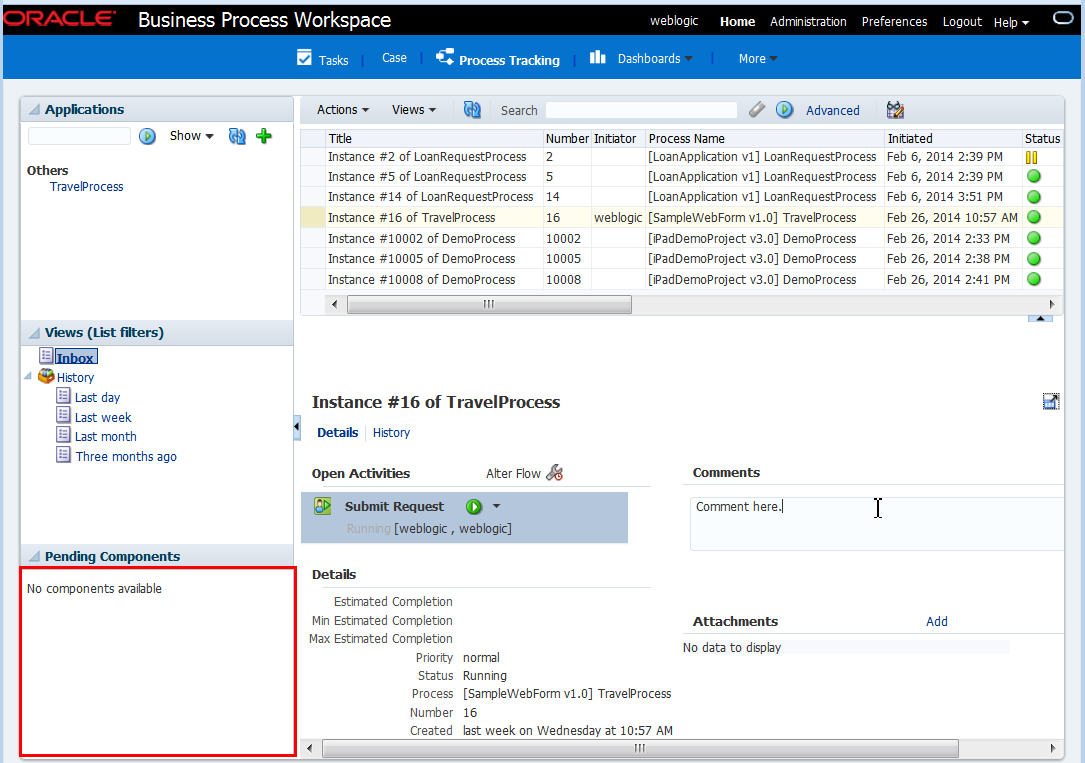Collapse the Pending Components panel
The image size is (1085, 763).
pyautogui.click(x=34, y=556)
